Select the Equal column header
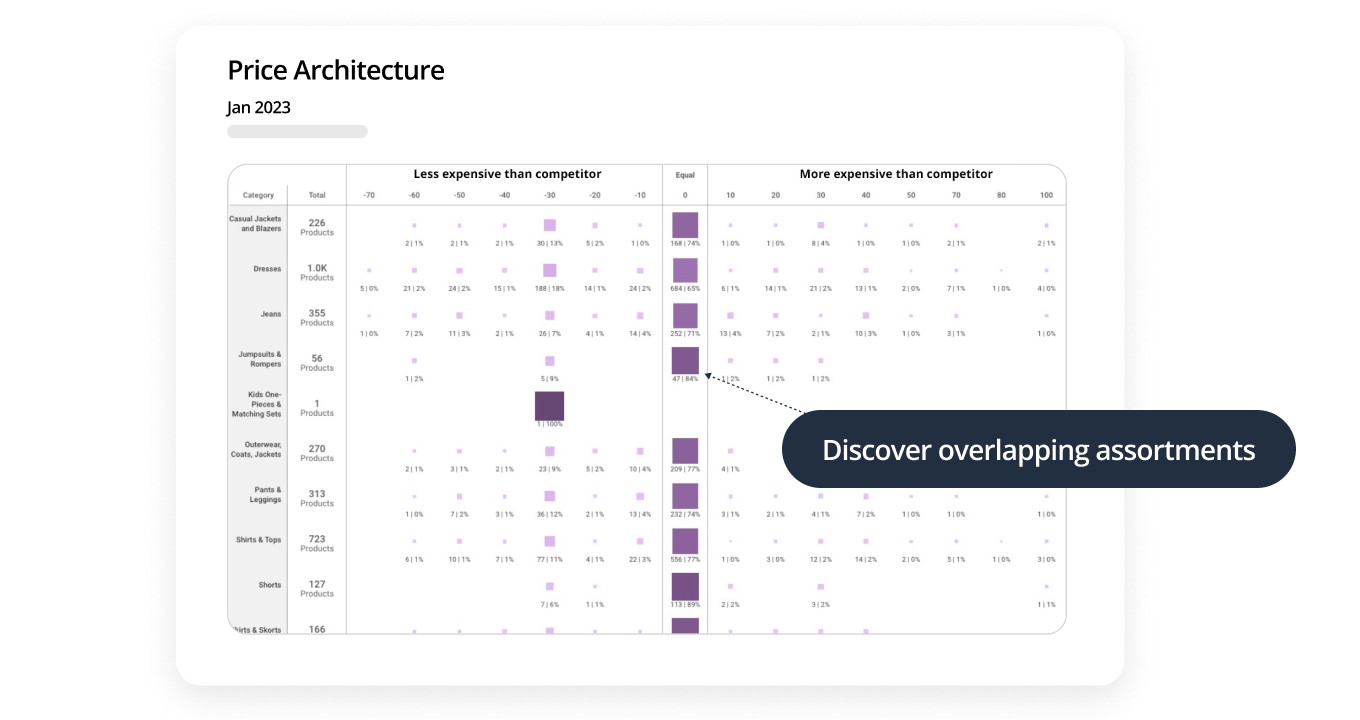This screenshot has width=1360, height=720. tap(685, 175)
